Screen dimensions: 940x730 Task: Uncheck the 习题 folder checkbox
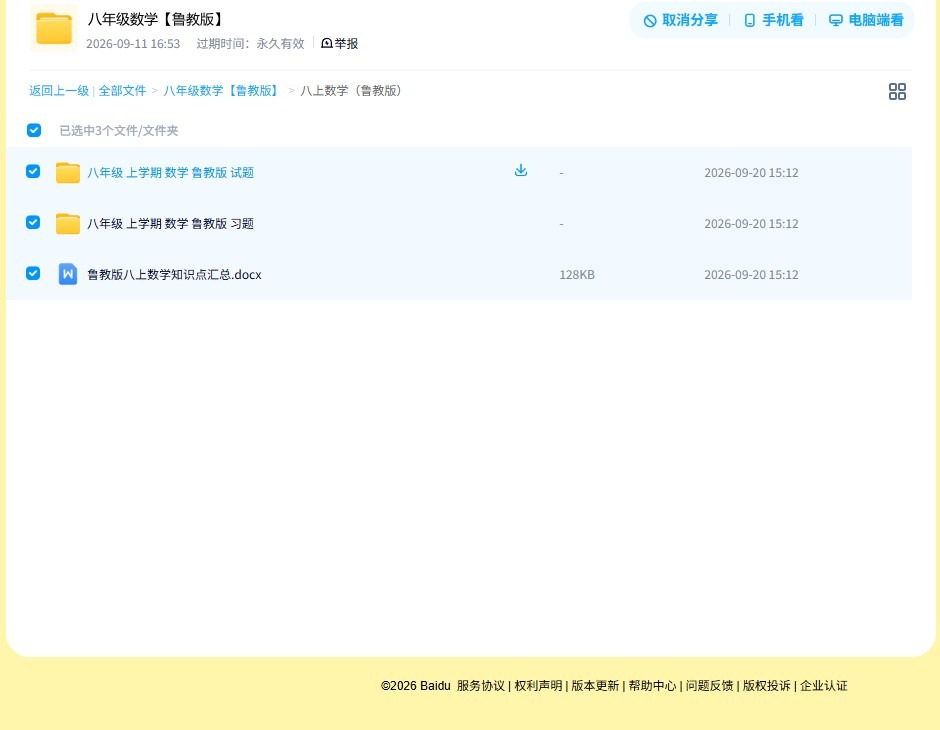point(34,222)
